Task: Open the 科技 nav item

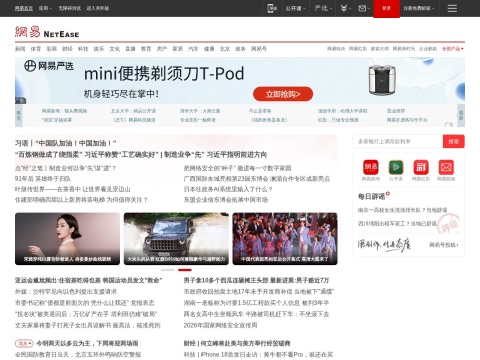Action: (83, 49)
